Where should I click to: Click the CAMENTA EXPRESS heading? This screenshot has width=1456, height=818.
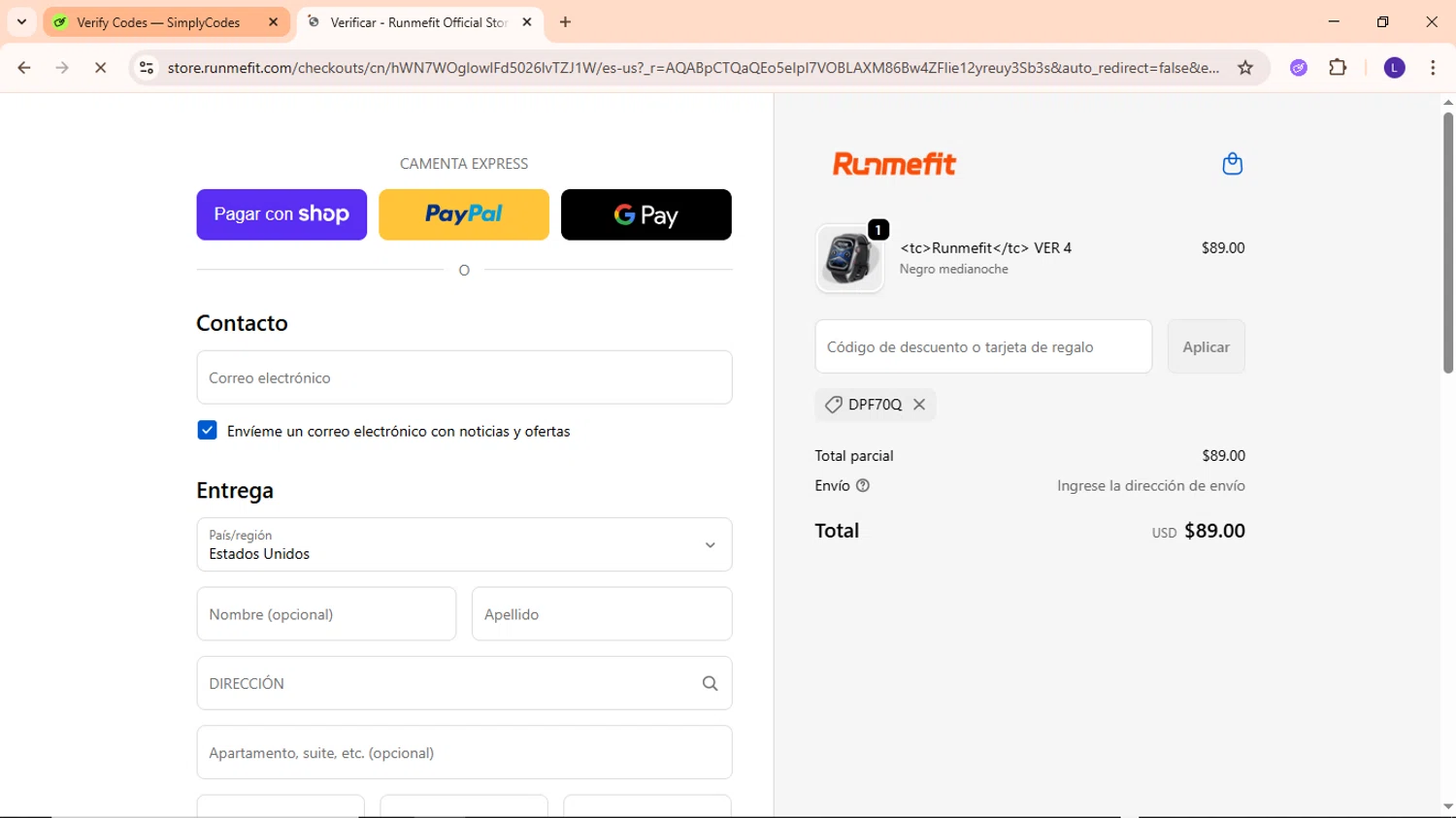tap(464, 163)
